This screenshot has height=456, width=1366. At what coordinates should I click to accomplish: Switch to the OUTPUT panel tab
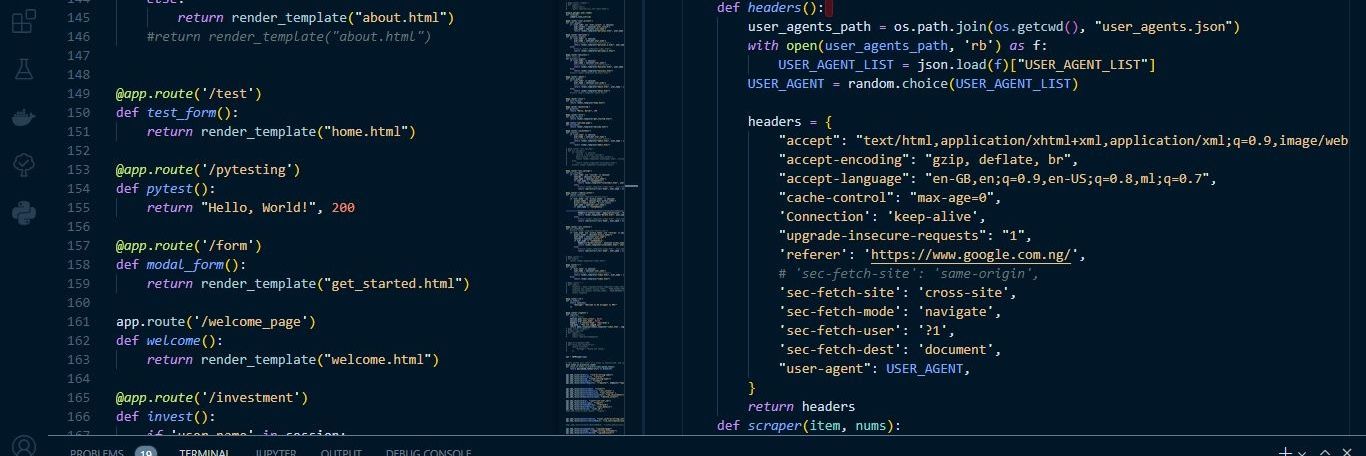(x=341, y=452)
